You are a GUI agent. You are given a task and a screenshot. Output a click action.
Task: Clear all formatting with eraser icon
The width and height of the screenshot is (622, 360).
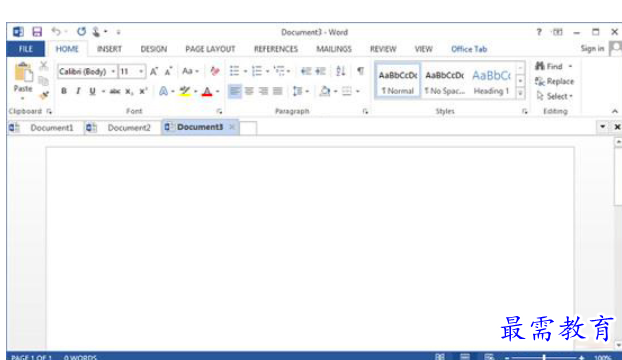(x=215, y=71)
